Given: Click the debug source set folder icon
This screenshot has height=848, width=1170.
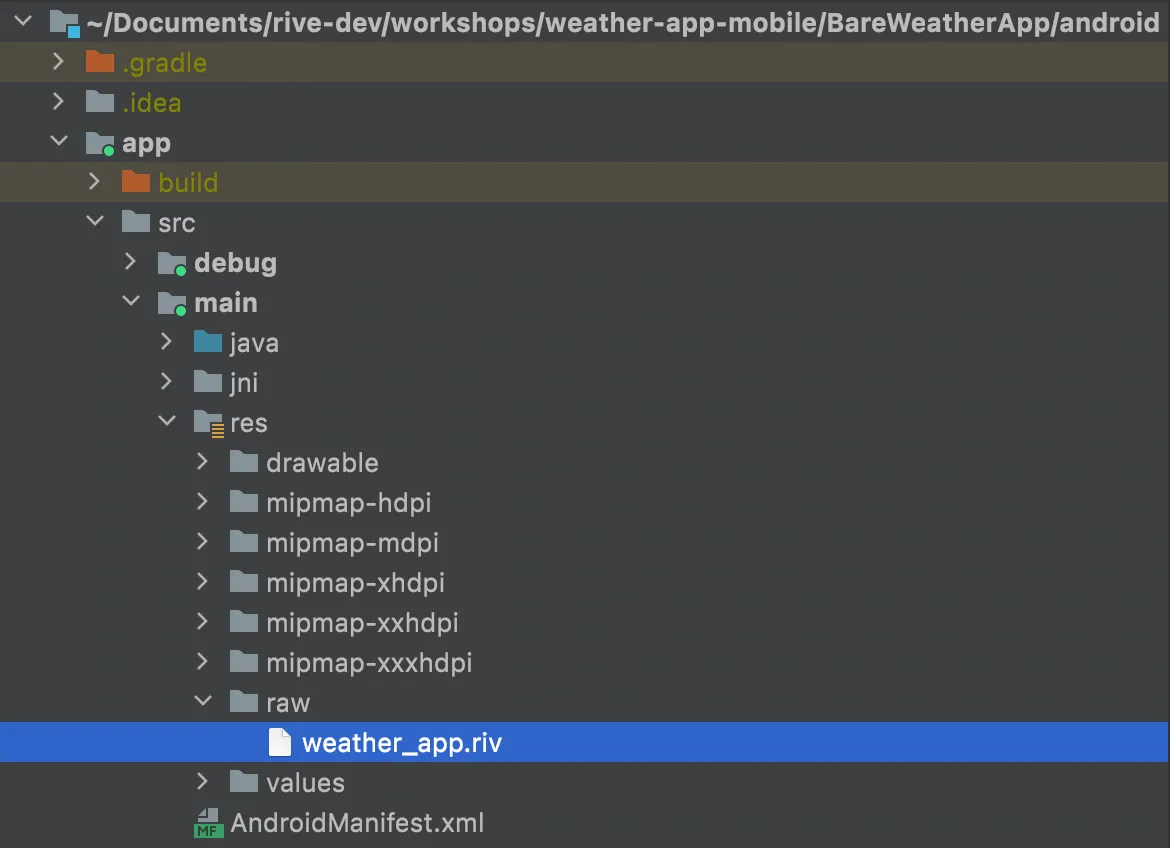Looking at the screenshot, I should coord(172,263).
